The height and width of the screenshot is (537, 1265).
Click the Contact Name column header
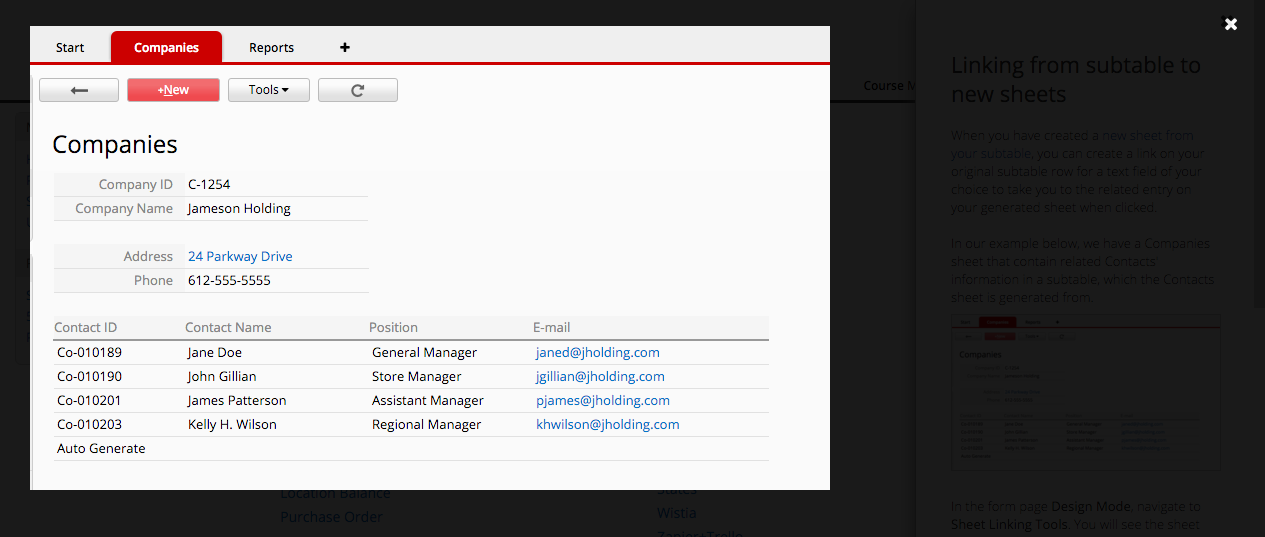click(x=228, y=327)
